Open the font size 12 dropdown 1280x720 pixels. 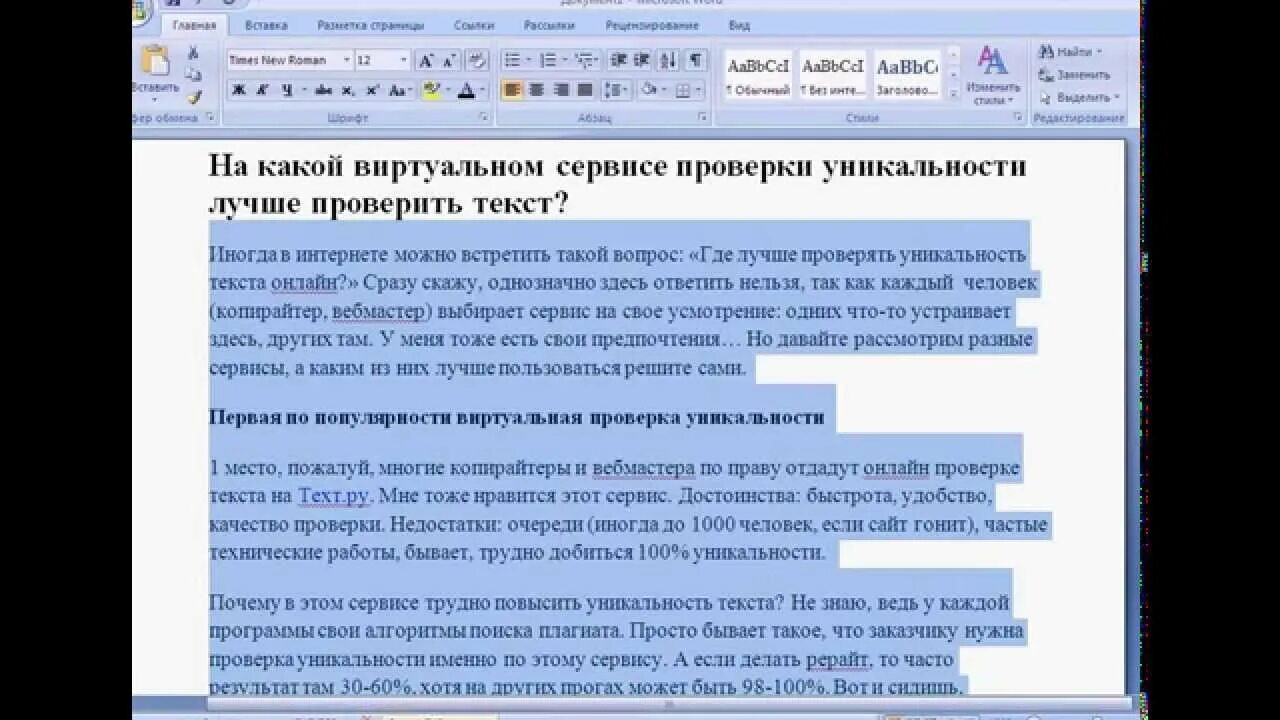403,60
